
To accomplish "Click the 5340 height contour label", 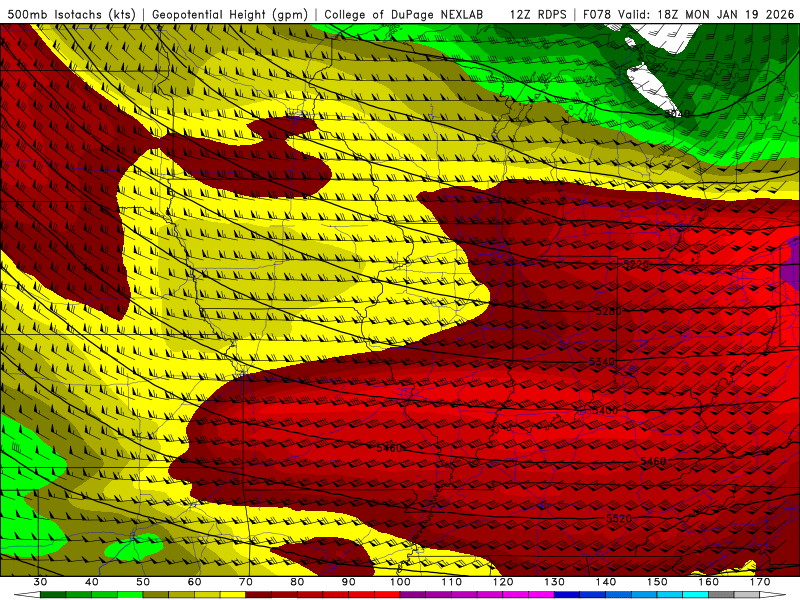I will coord(602,362).
